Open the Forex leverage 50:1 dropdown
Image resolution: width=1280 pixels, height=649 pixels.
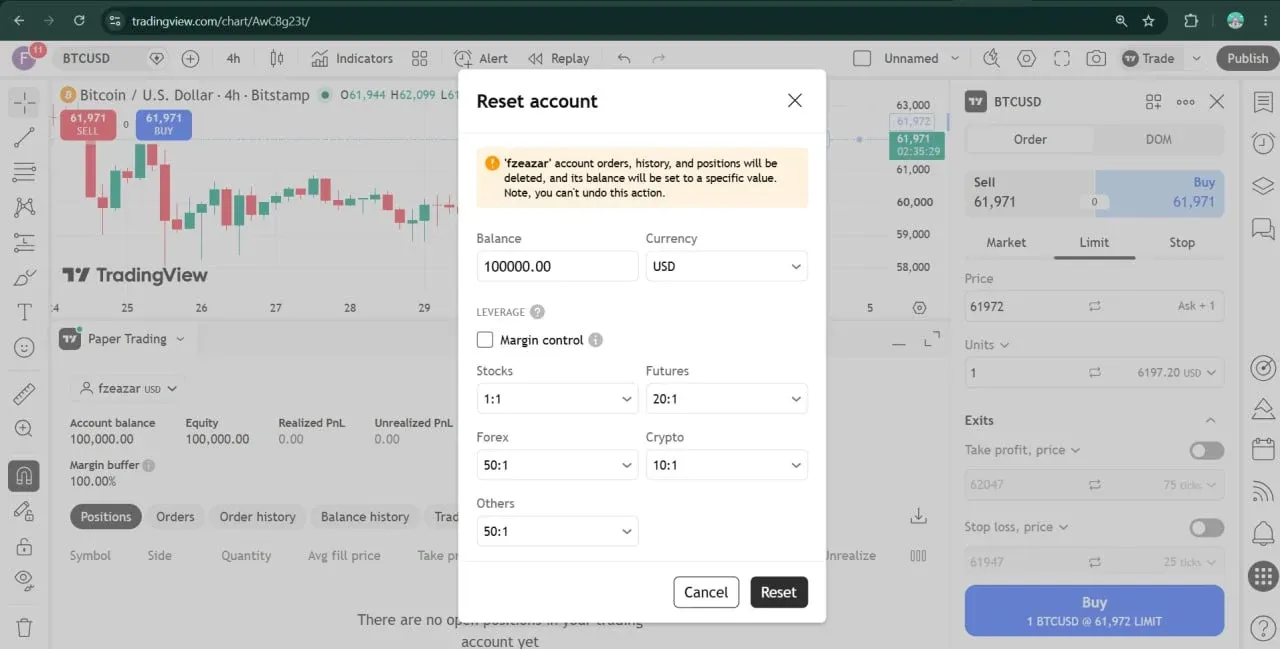[557, 465]
